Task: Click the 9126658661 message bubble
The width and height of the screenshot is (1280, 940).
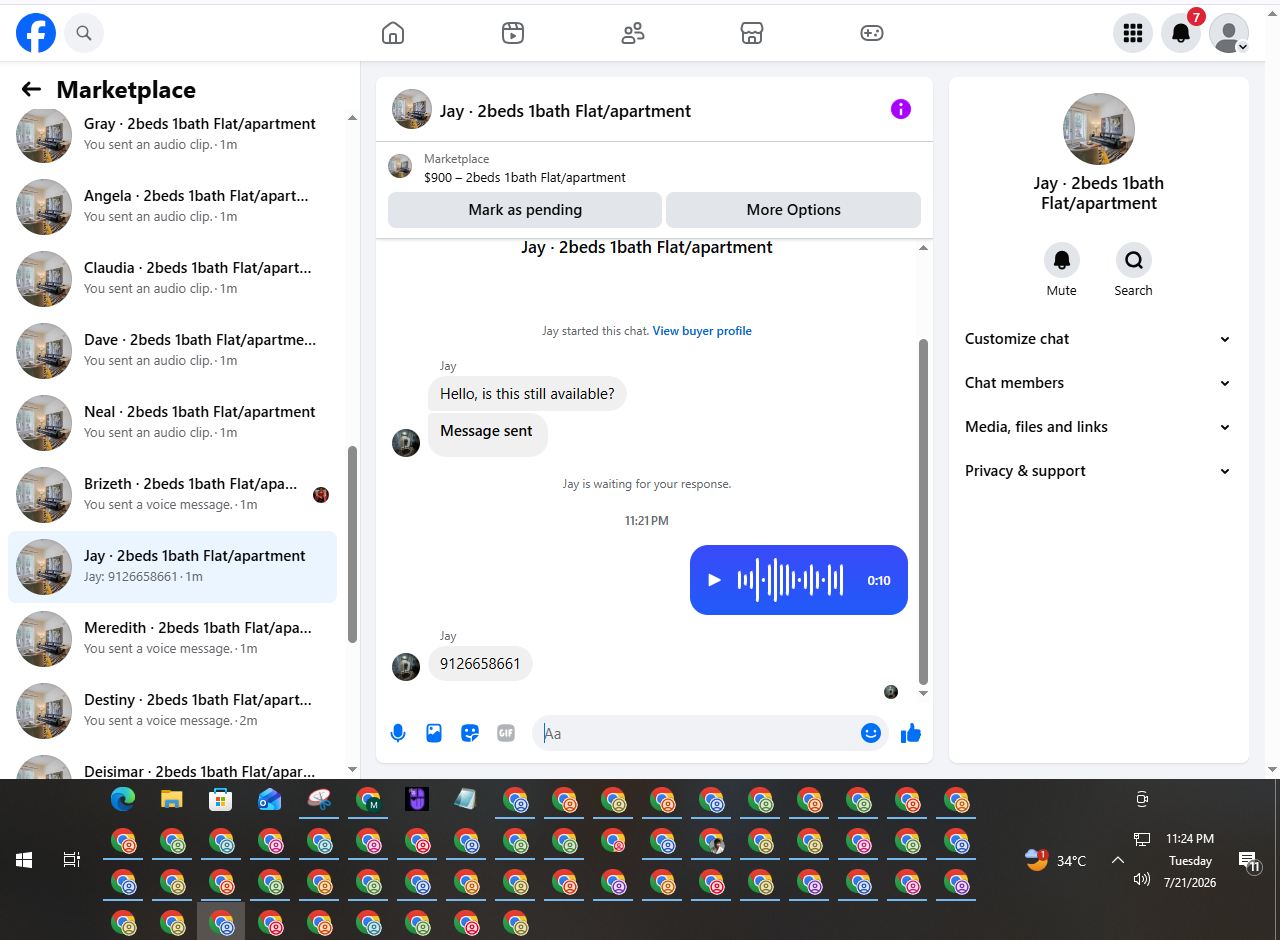Action: pos(480,664)
